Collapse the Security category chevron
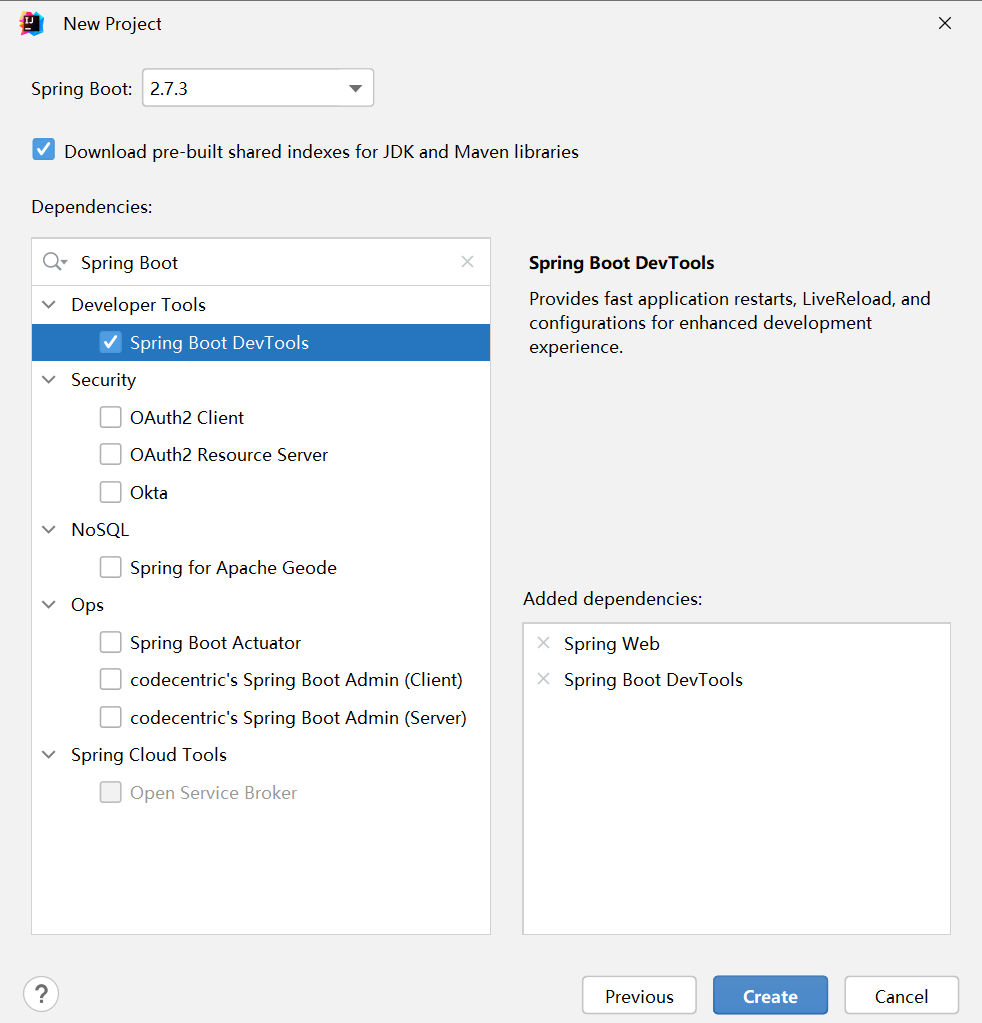This screenshot has width=982, height=1023. [49, 379]
